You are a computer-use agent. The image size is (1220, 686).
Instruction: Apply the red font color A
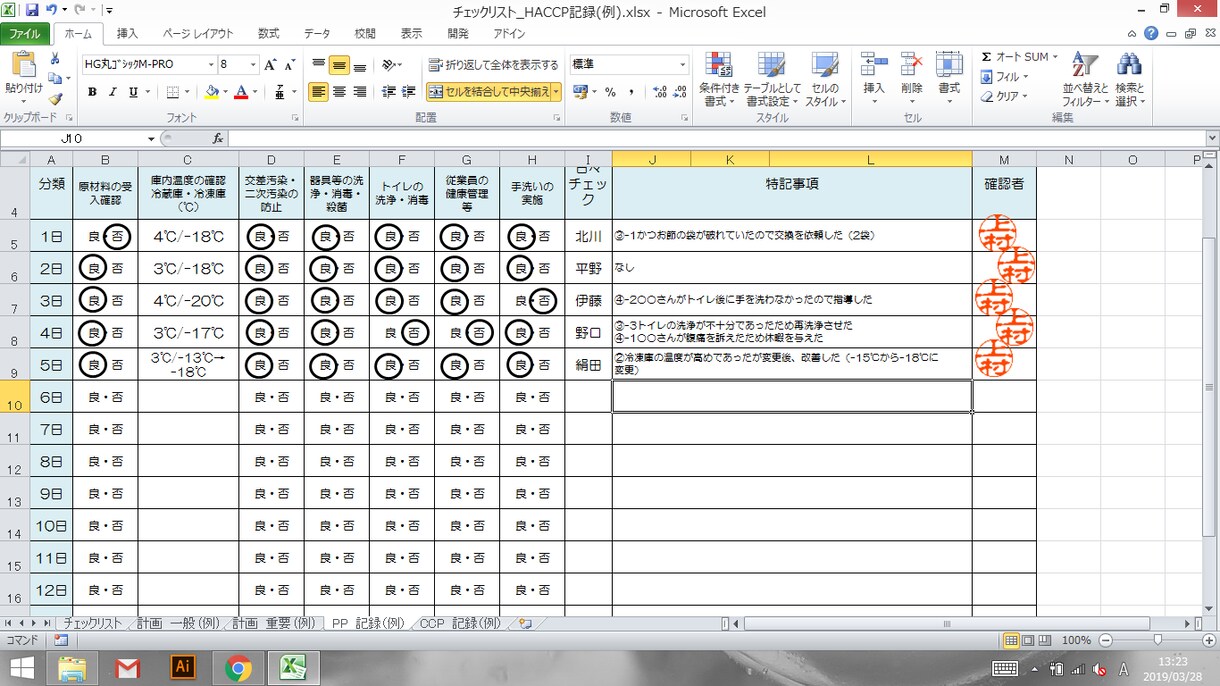coord(240,92)
